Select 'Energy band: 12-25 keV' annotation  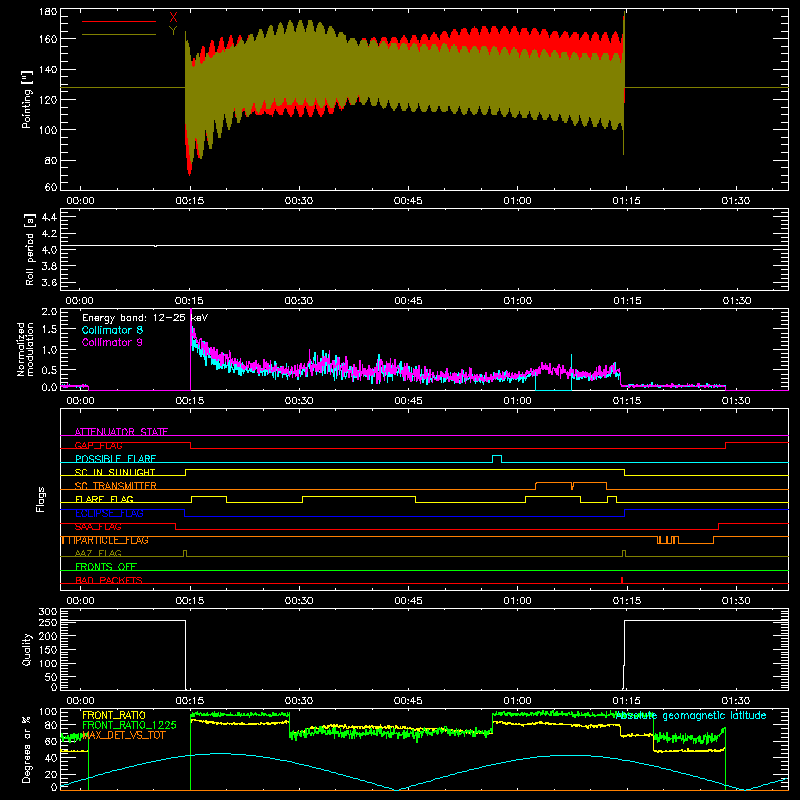(x=145, y=318)
